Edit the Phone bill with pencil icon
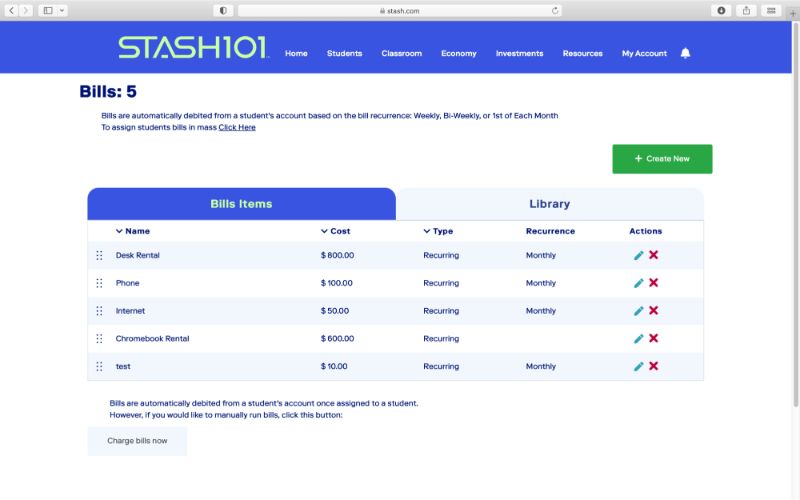This screenshot has width=800, height=500. [638, 283]
